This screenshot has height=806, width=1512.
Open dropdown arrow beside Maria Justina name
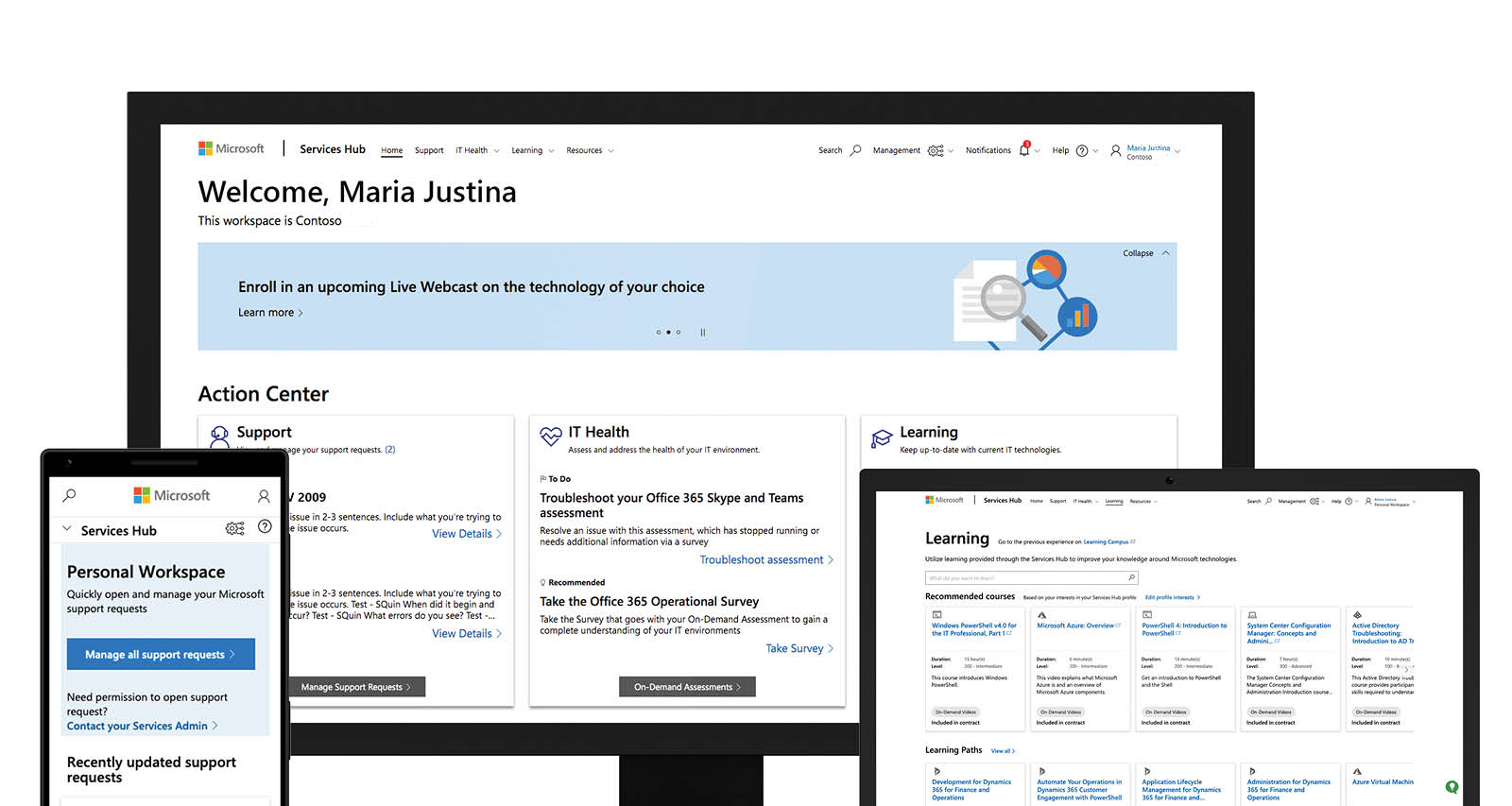1177,151
